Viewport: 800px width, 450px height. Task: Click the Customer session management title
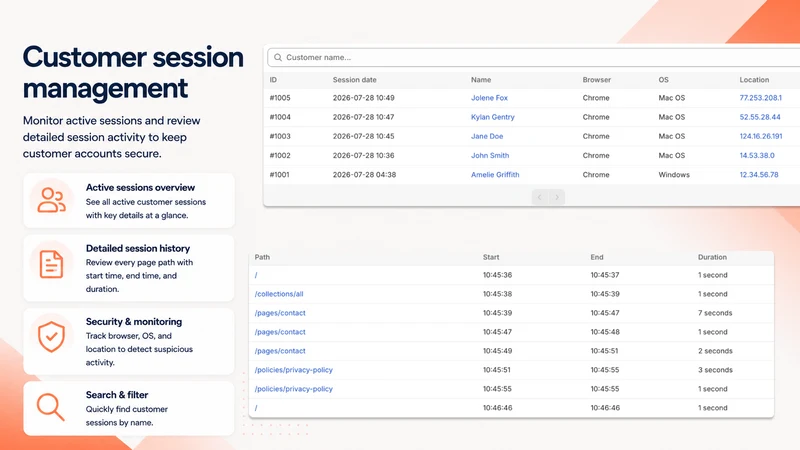click(x=133, y=72)
